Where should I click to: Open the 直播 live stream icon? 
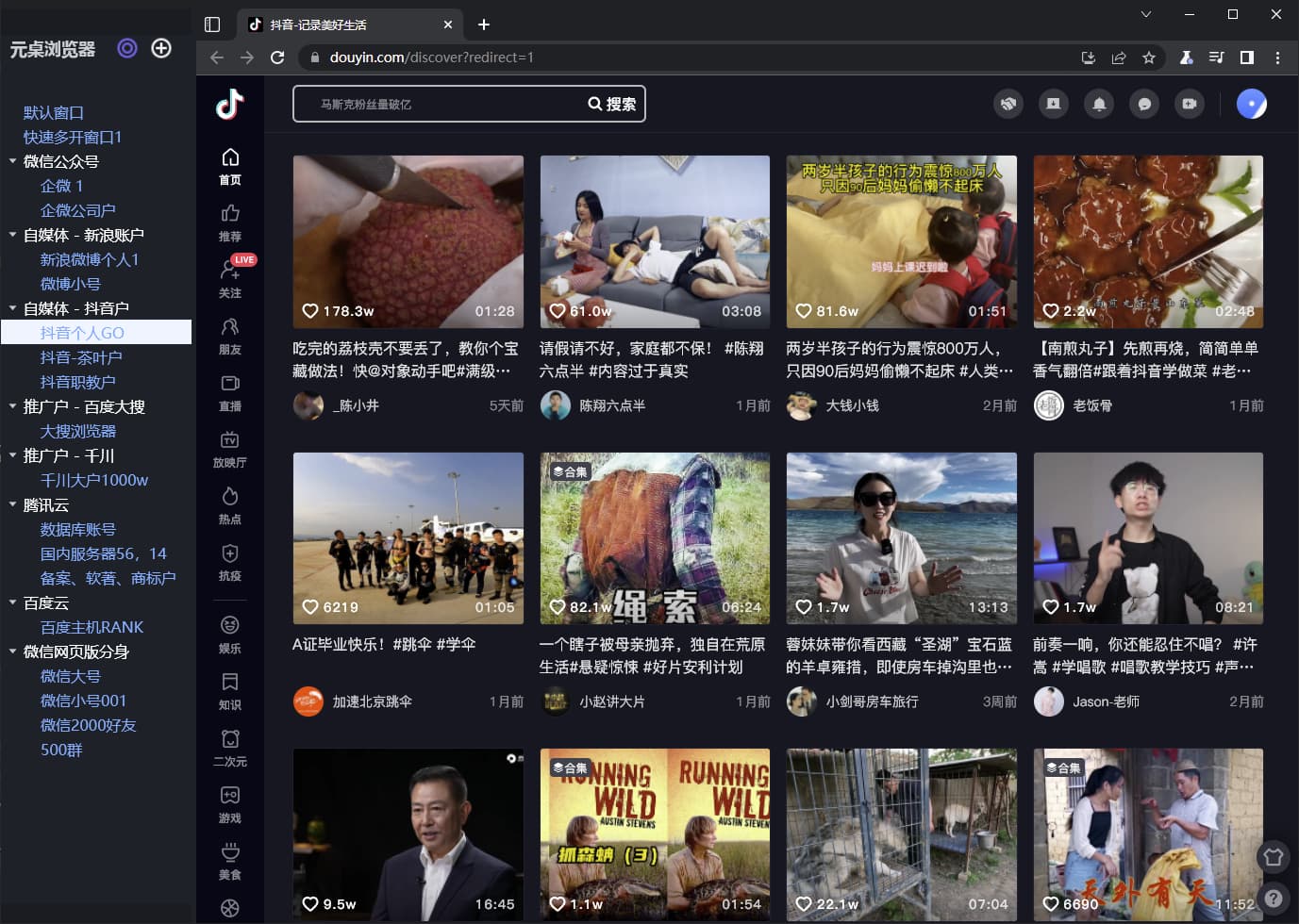[x=229, y=392]
